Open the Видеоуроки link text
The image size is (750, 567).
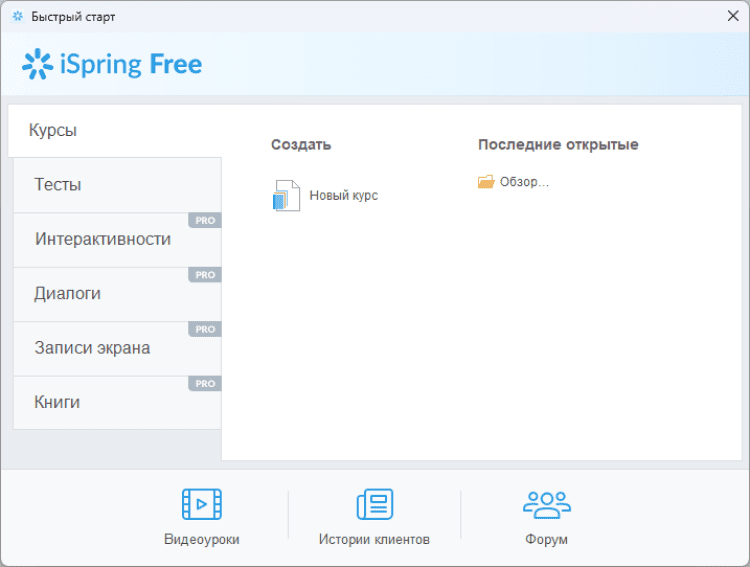(202, 539)
